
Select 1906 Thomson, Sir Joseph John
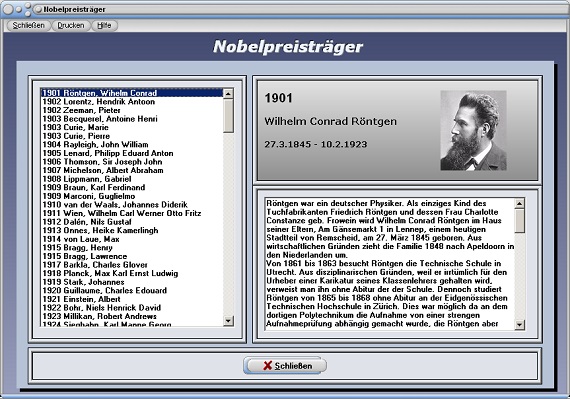pos(132,162)
